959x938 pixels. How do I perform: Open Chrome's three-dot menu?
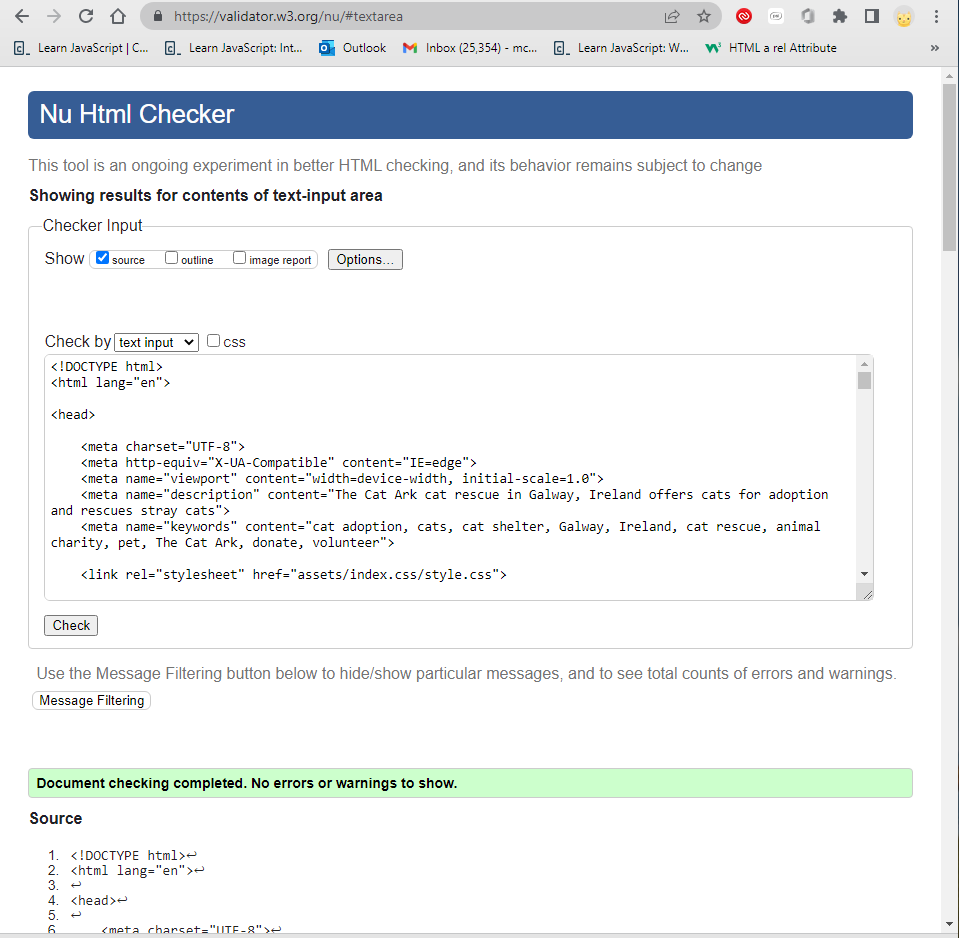(936, 17)
